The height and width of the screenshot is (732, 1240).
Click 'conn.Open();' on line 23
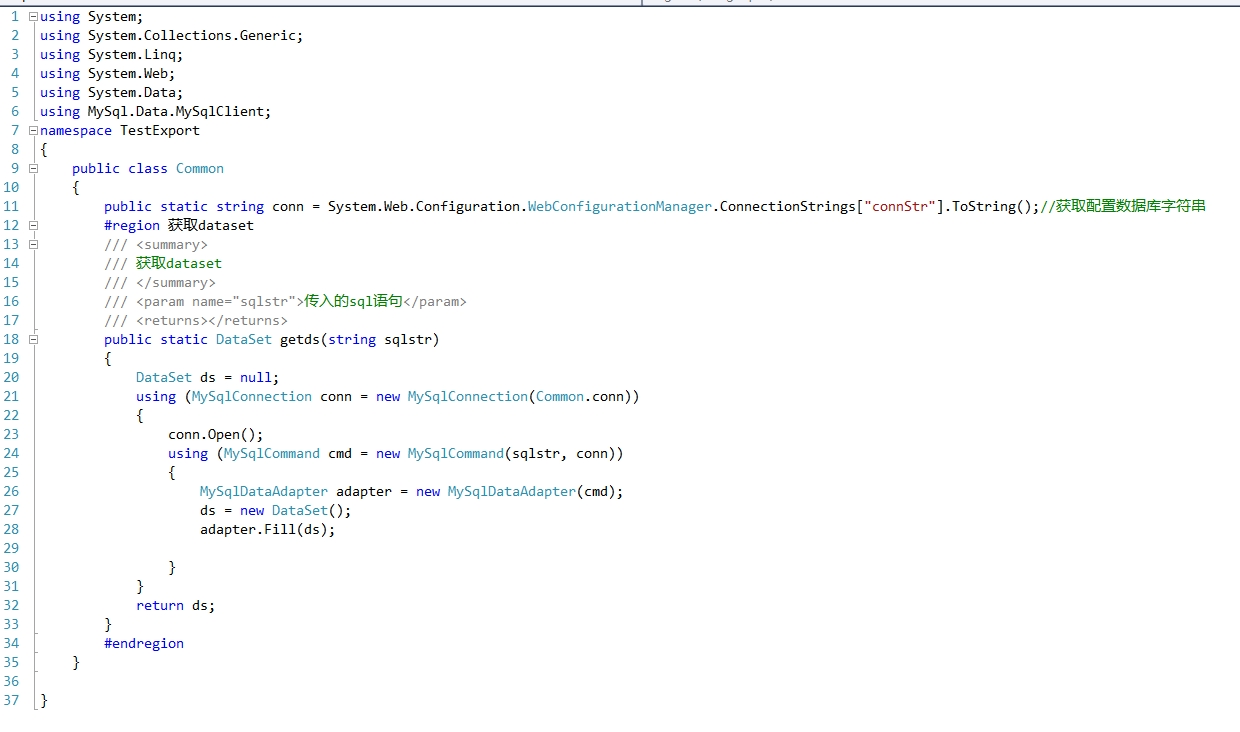pos(216,434)
